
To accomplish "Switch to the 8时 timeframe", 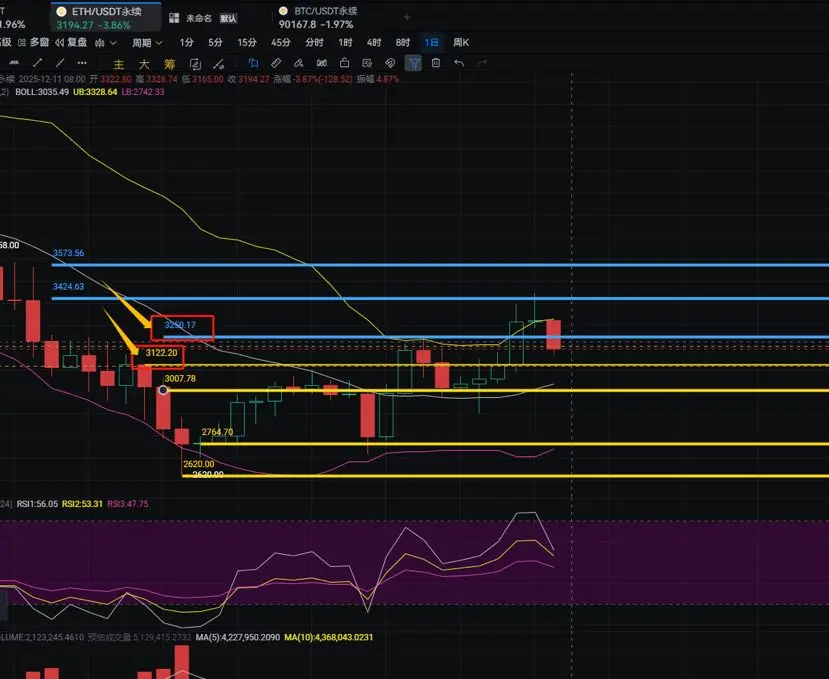I will 403,42.
